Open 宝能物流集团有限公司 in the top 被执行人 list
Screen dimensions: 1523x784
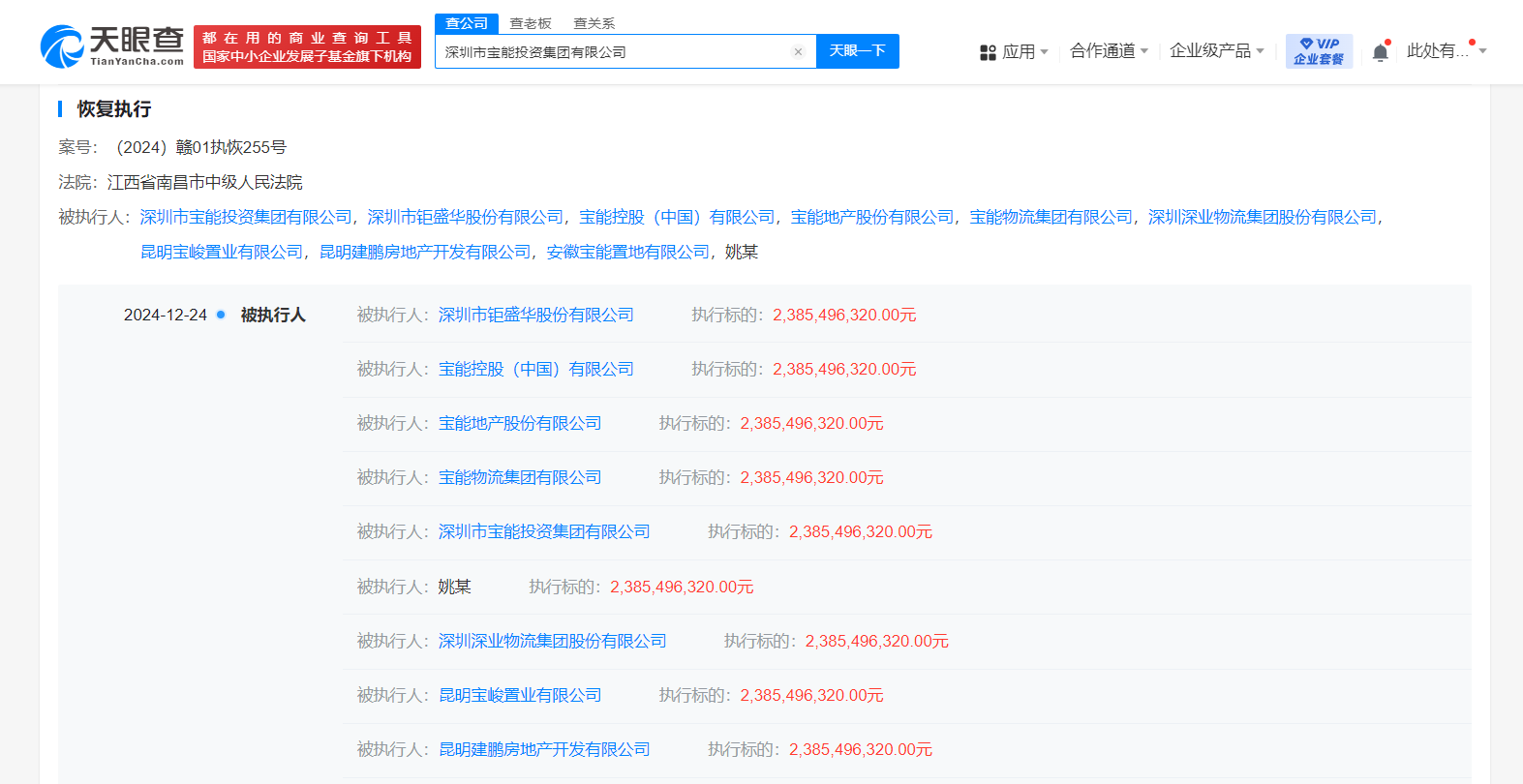click(1051, 217)
